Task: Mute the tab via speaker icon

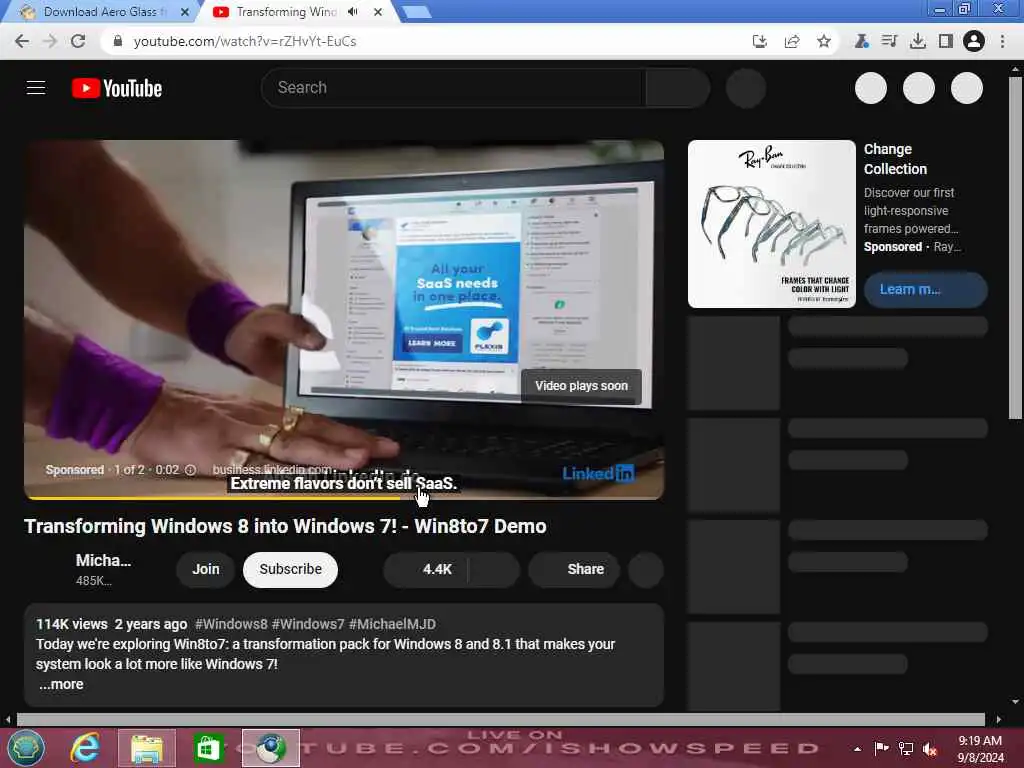Action: (x=353, y=12)
